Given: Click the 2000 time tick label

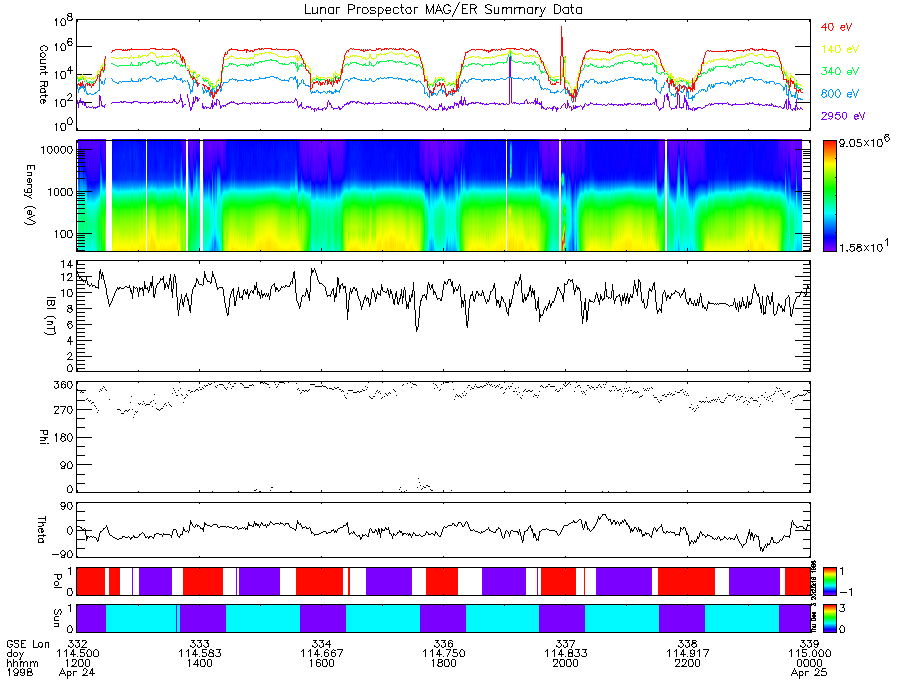Looking at the screenshot, I should pos(565,663).
